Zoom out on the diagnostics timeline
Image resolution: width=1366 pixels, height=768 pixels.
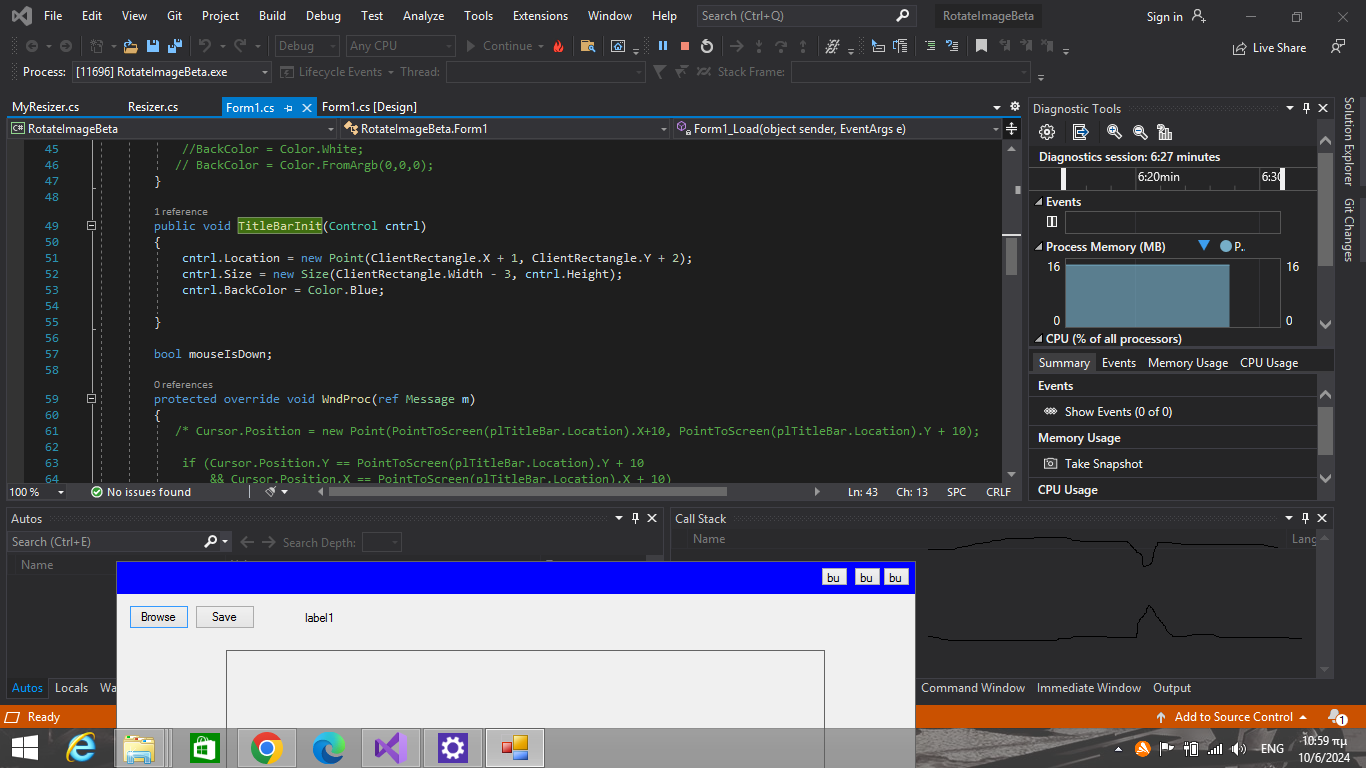point(1139,132)
